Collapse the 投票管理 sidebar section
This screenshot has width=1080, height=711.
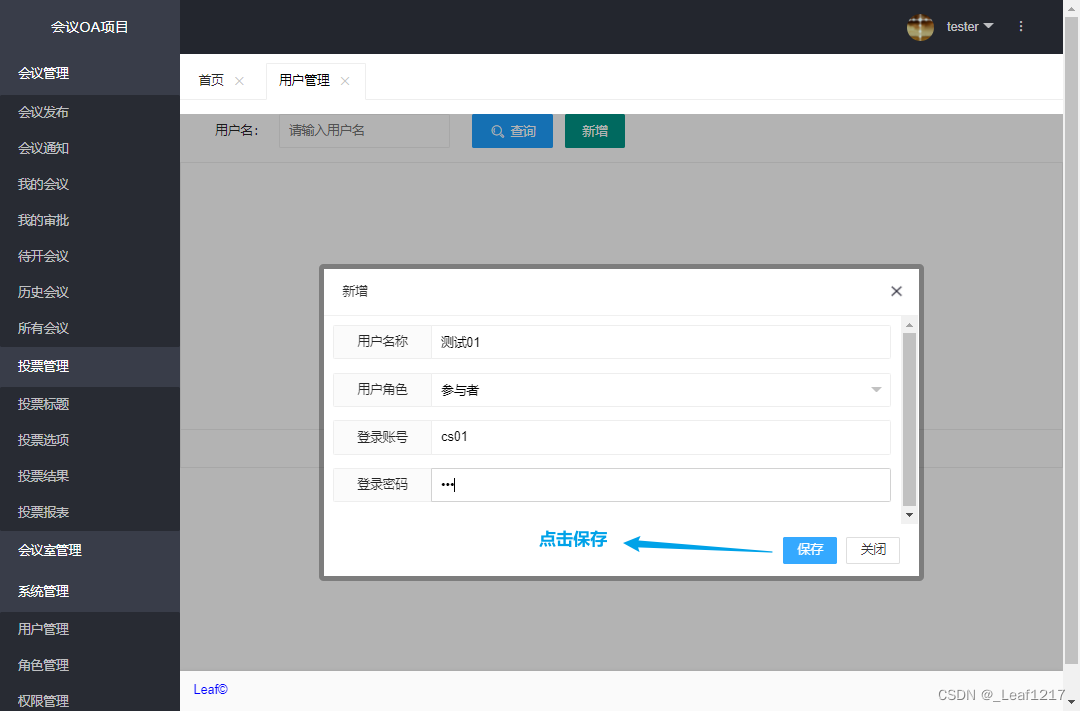(90, 366)
